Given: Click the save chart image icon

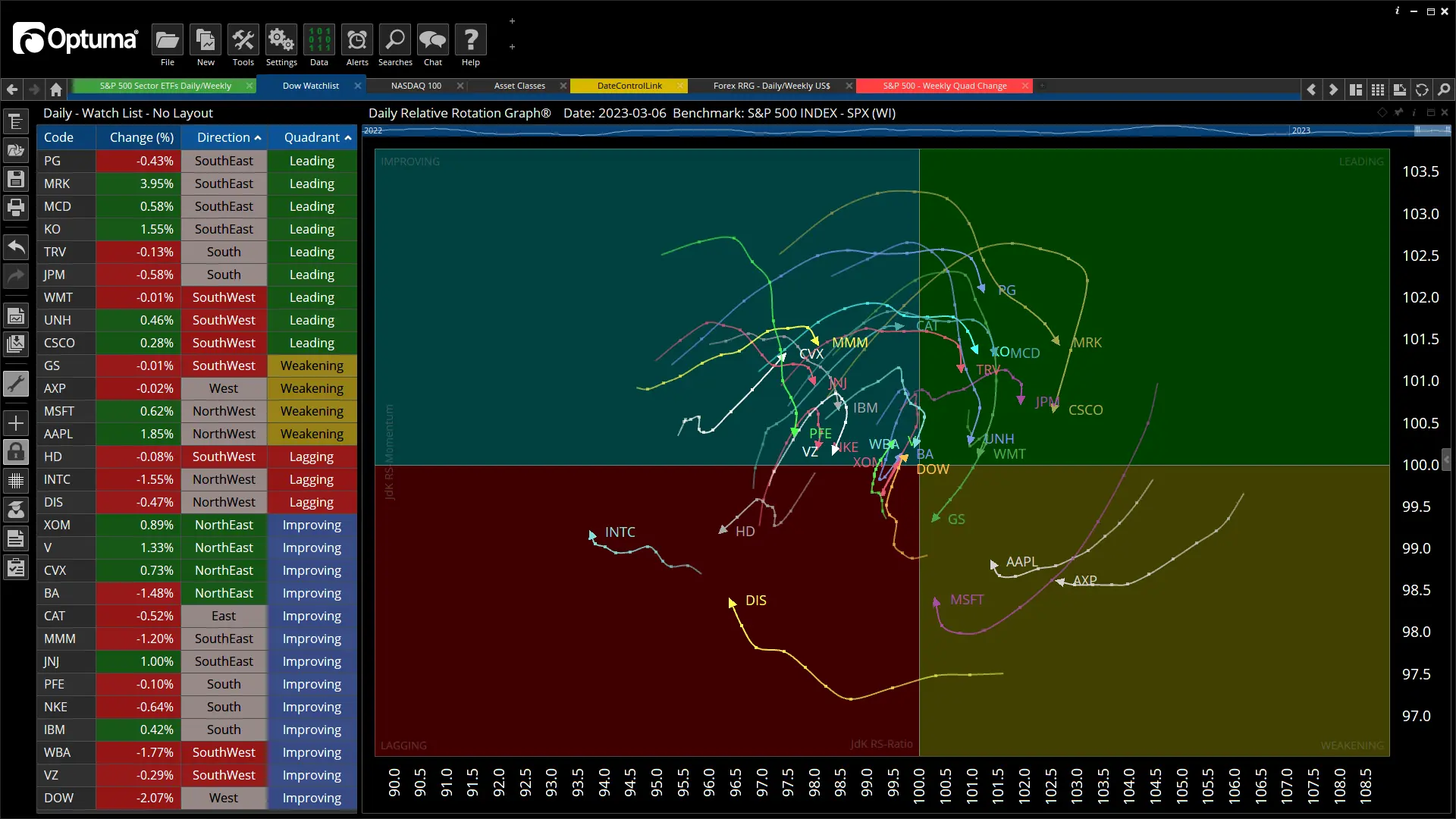Looking at the screenshot, I should [16, 315].
